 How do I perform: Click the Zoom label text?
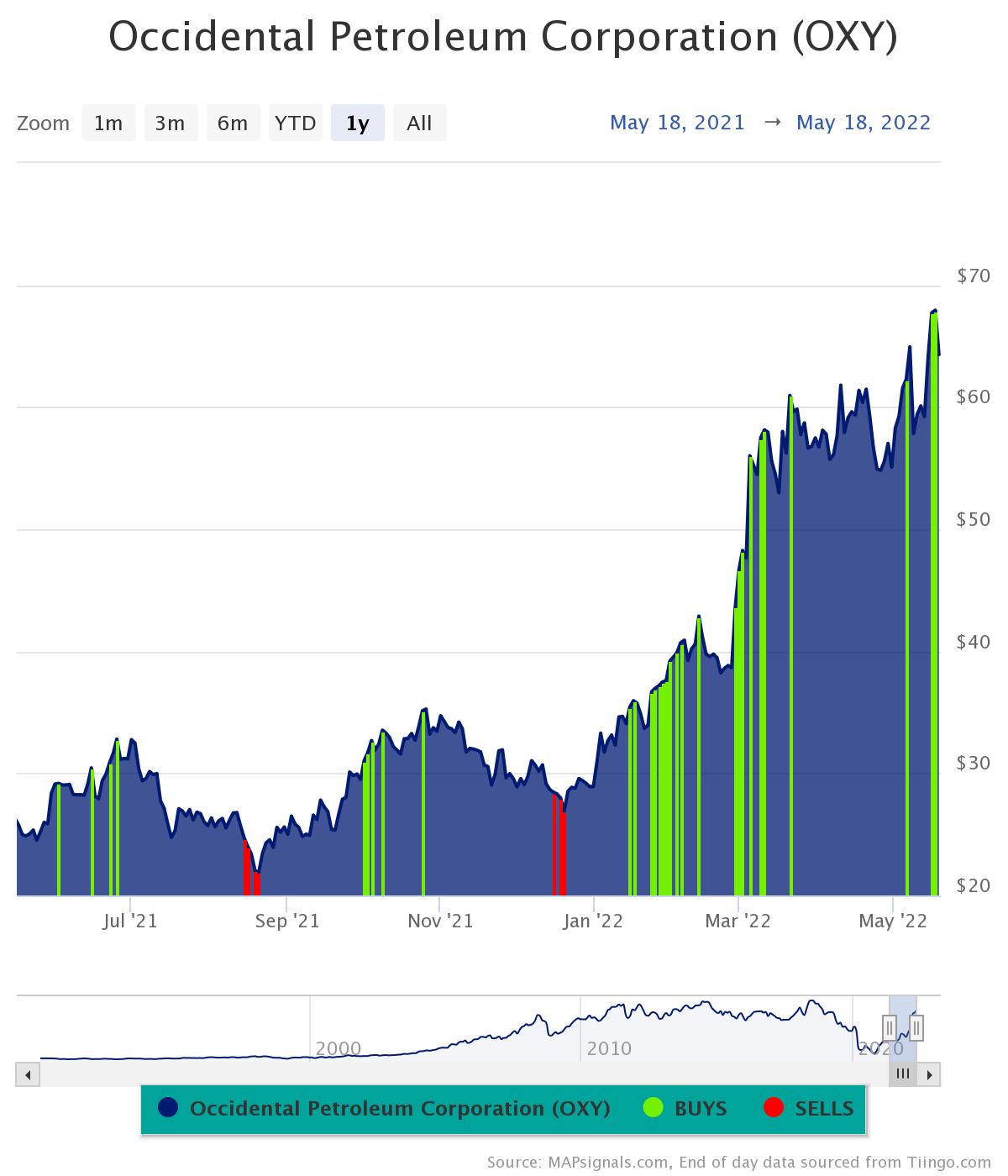click(x=44, y=123)
